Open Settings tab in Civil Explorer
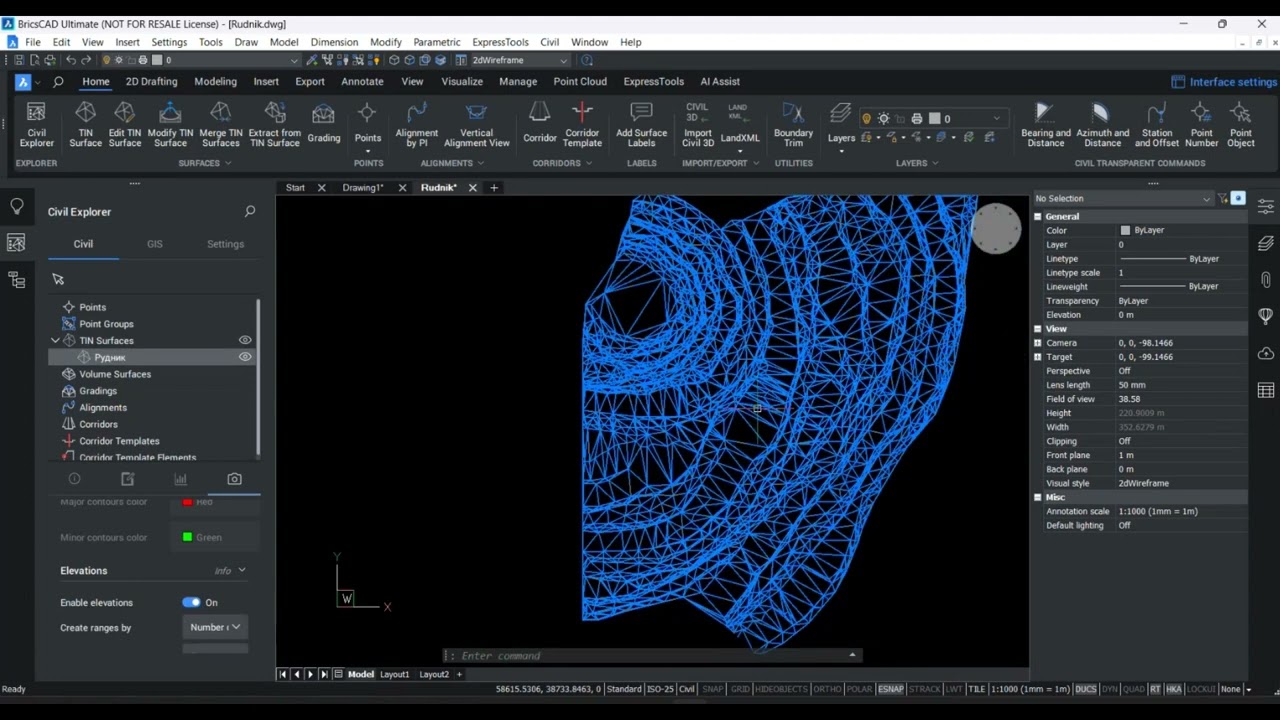 225,244
